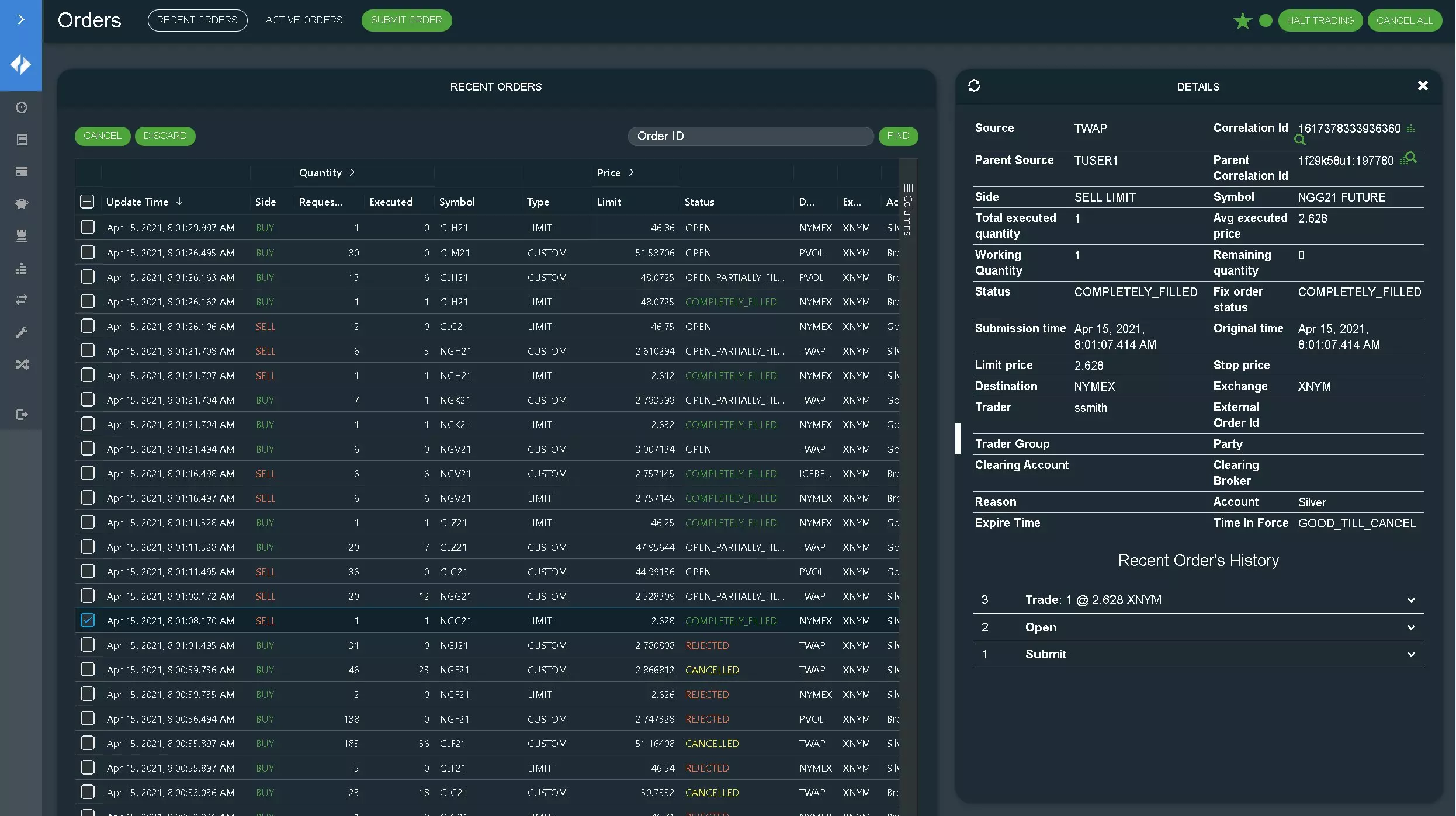Click the Details panel resize handle
Screen dimensions: 1456x816
point(958,438)
